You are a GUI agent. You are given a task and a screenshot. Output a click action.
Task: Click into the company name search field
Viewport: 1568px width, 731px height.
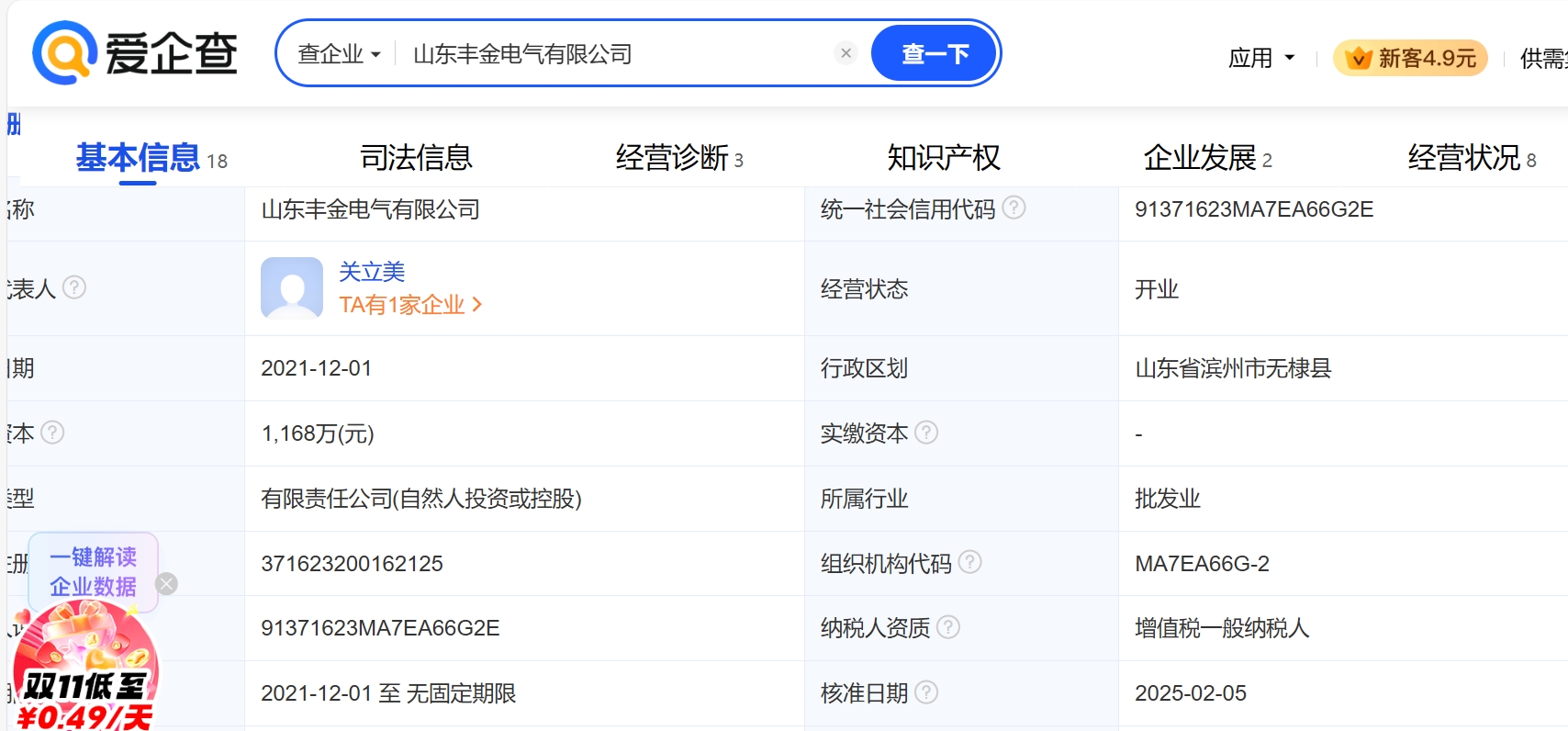click(615, 54)
